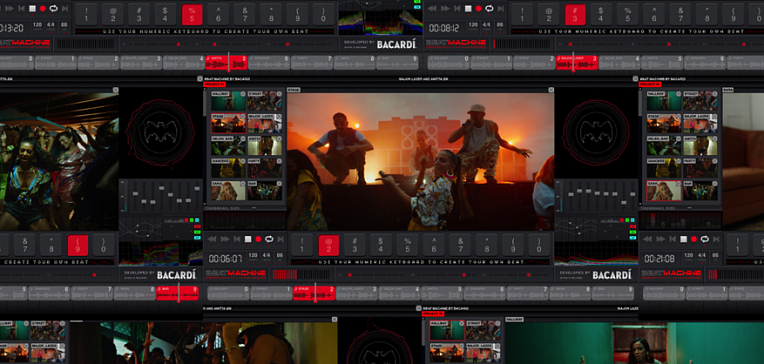Fast-forward playback in the 00:06:07 window
Image resolution: width=764 pixels, height=364 pixels.
coord(225,239)
